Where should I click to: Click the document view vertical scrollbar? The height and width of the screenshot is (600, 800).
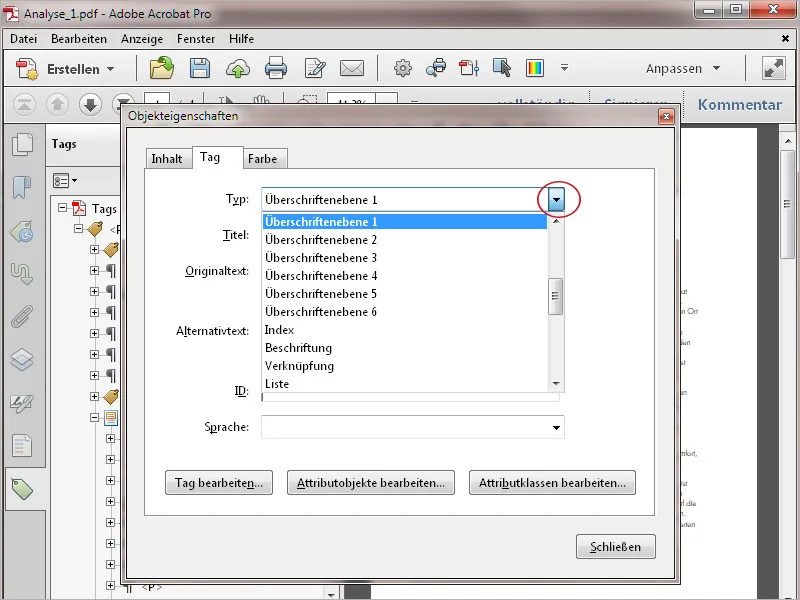pyautogui.click(x=787, y=204)
